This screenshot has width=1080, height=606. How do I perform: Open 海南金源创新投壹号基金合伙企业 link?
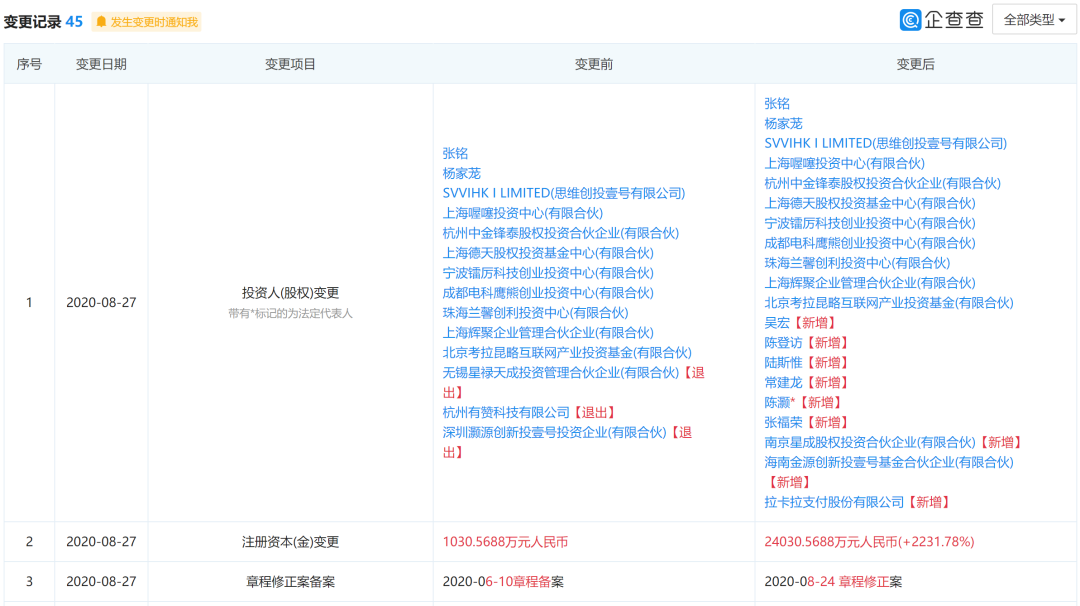(x=889, y=463)
